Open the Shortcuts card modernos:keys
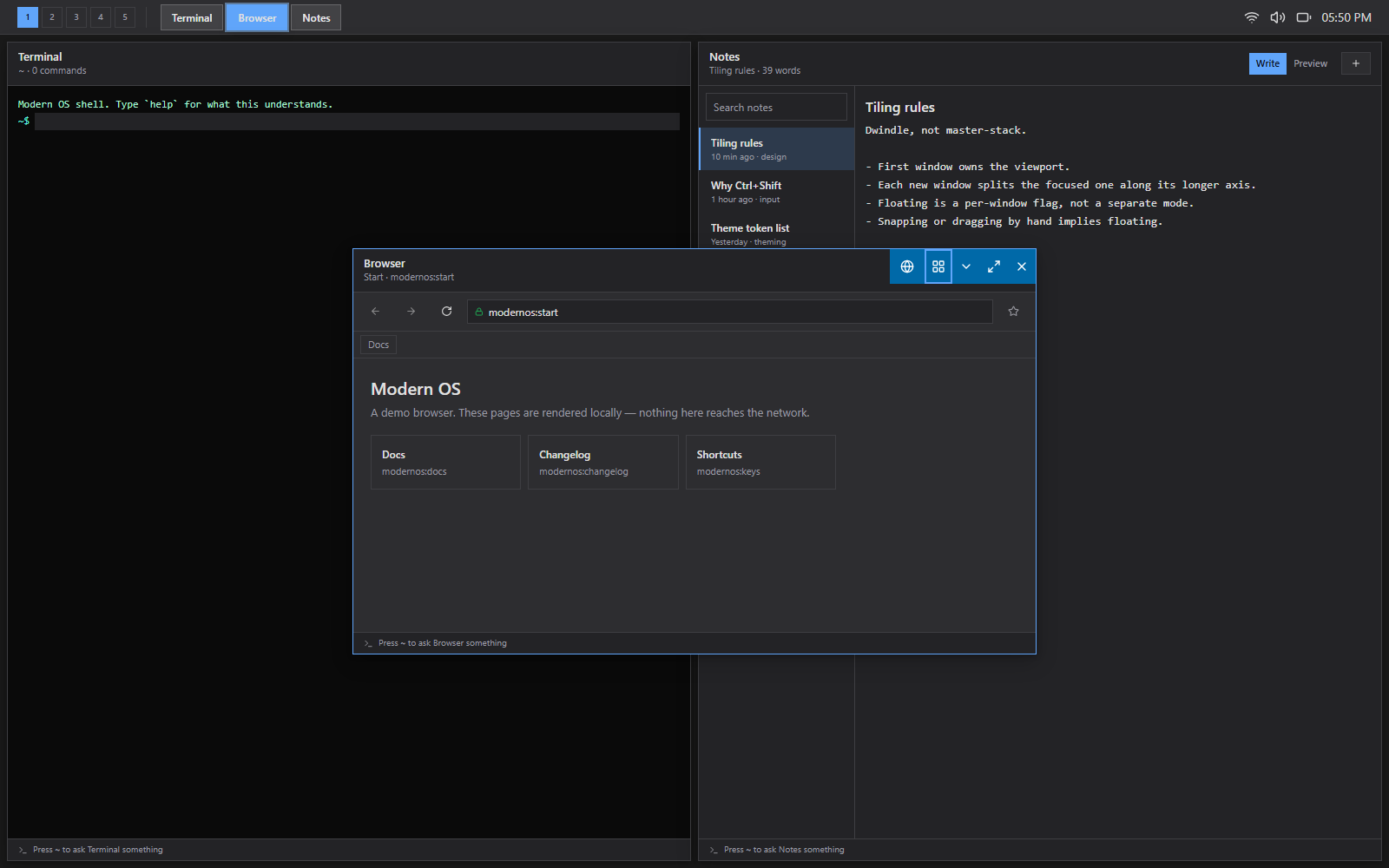Viewport: 1389px width, 868px height. click(760, 463)
